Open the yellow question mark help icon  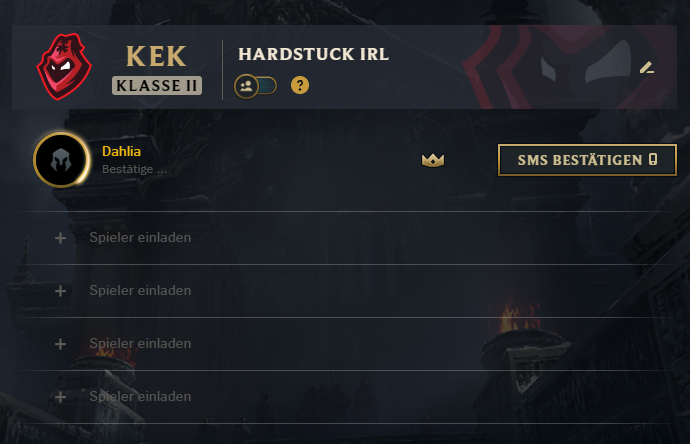pyautogui.click(x=300, y=85)
